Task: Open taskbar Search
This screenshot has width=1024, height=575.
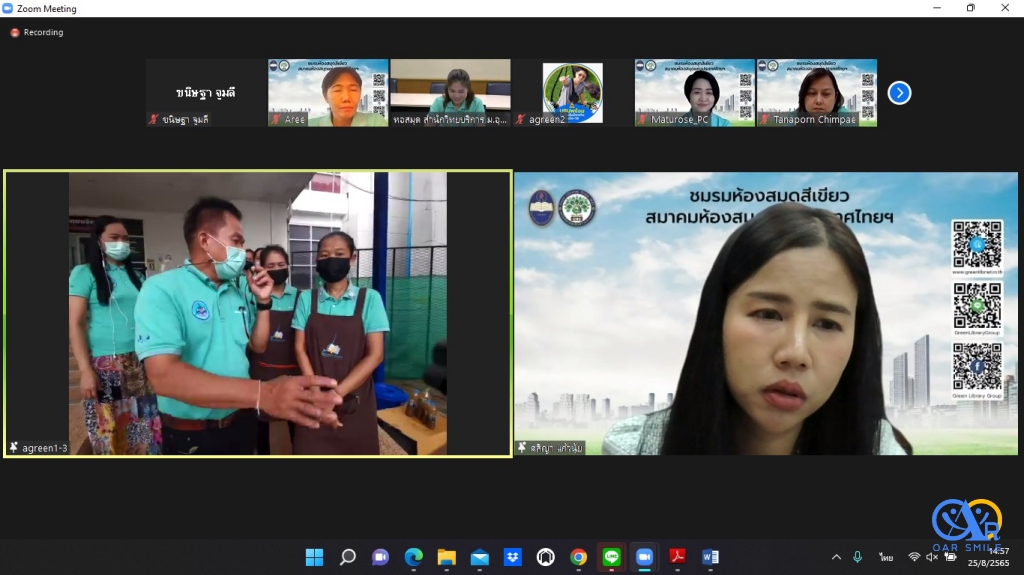Action: pos(347,557)
